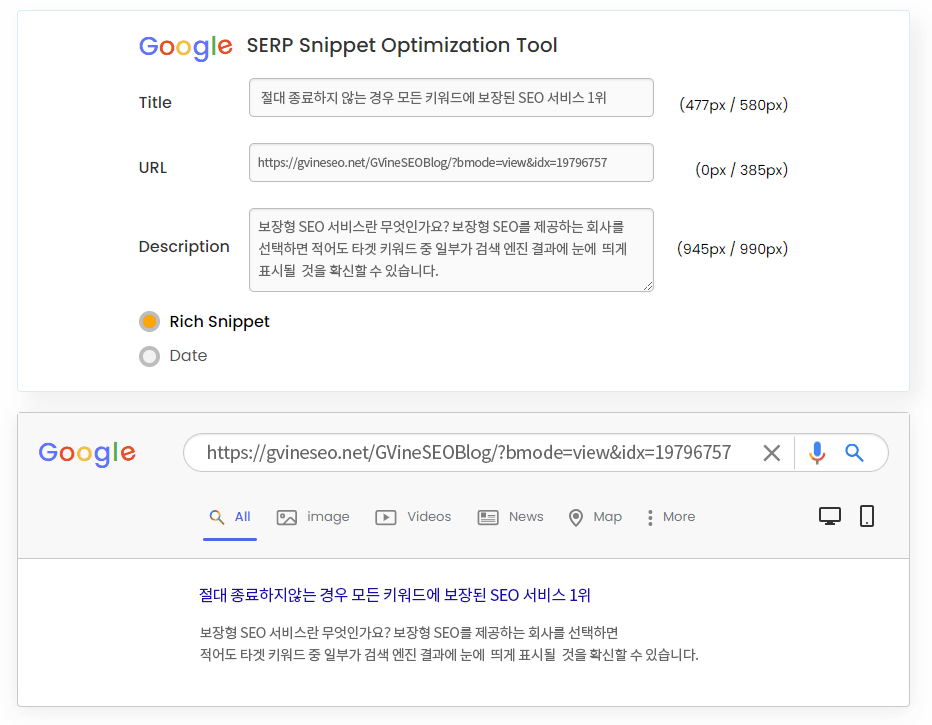
Task: Switch to mobile preview phone icon
Action: (867, 516)
